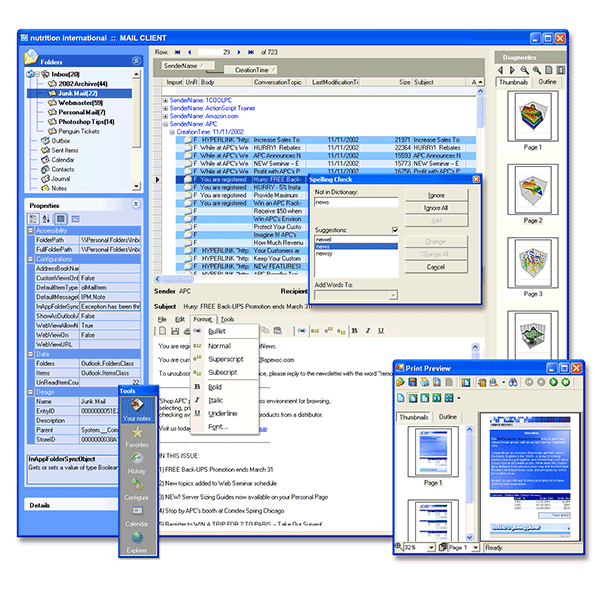Viewport: 600px width, 600px height.
Task: Click the Not in Dictionary input field
Action: tap(356, 202)
